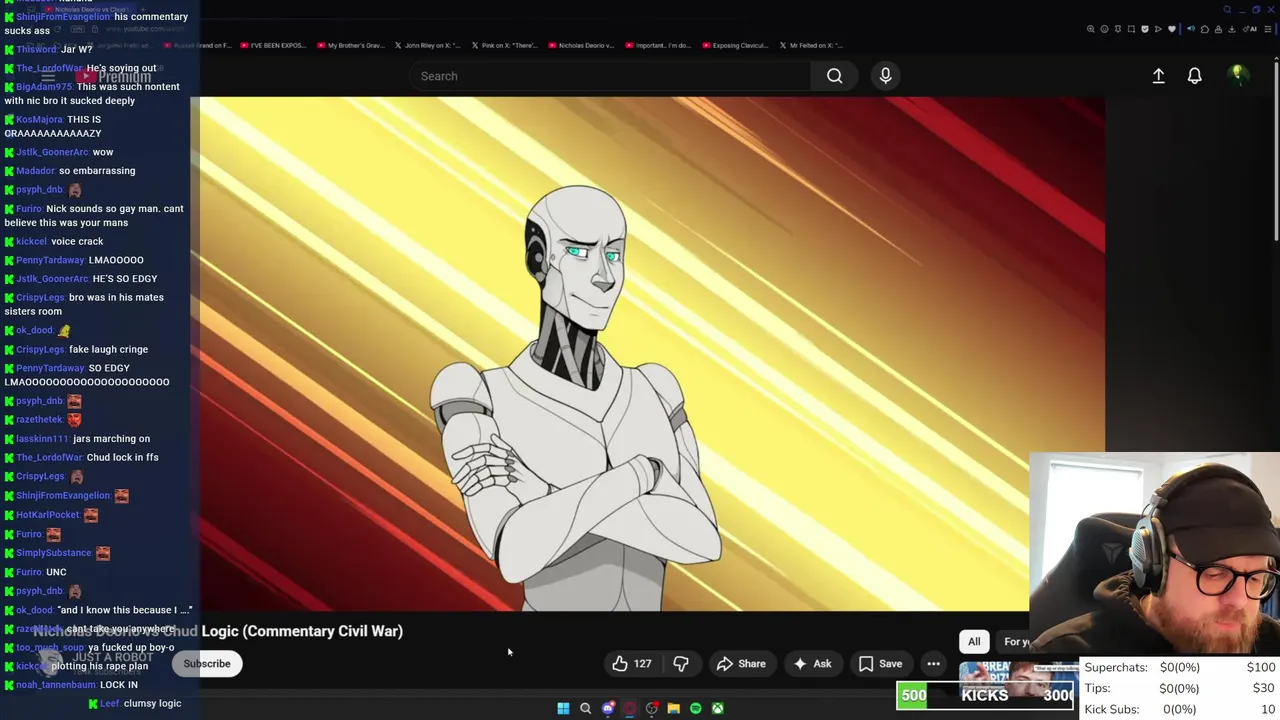Dislike the video with thumbs down
1280x720 pixels.
[x=681, y=663]
